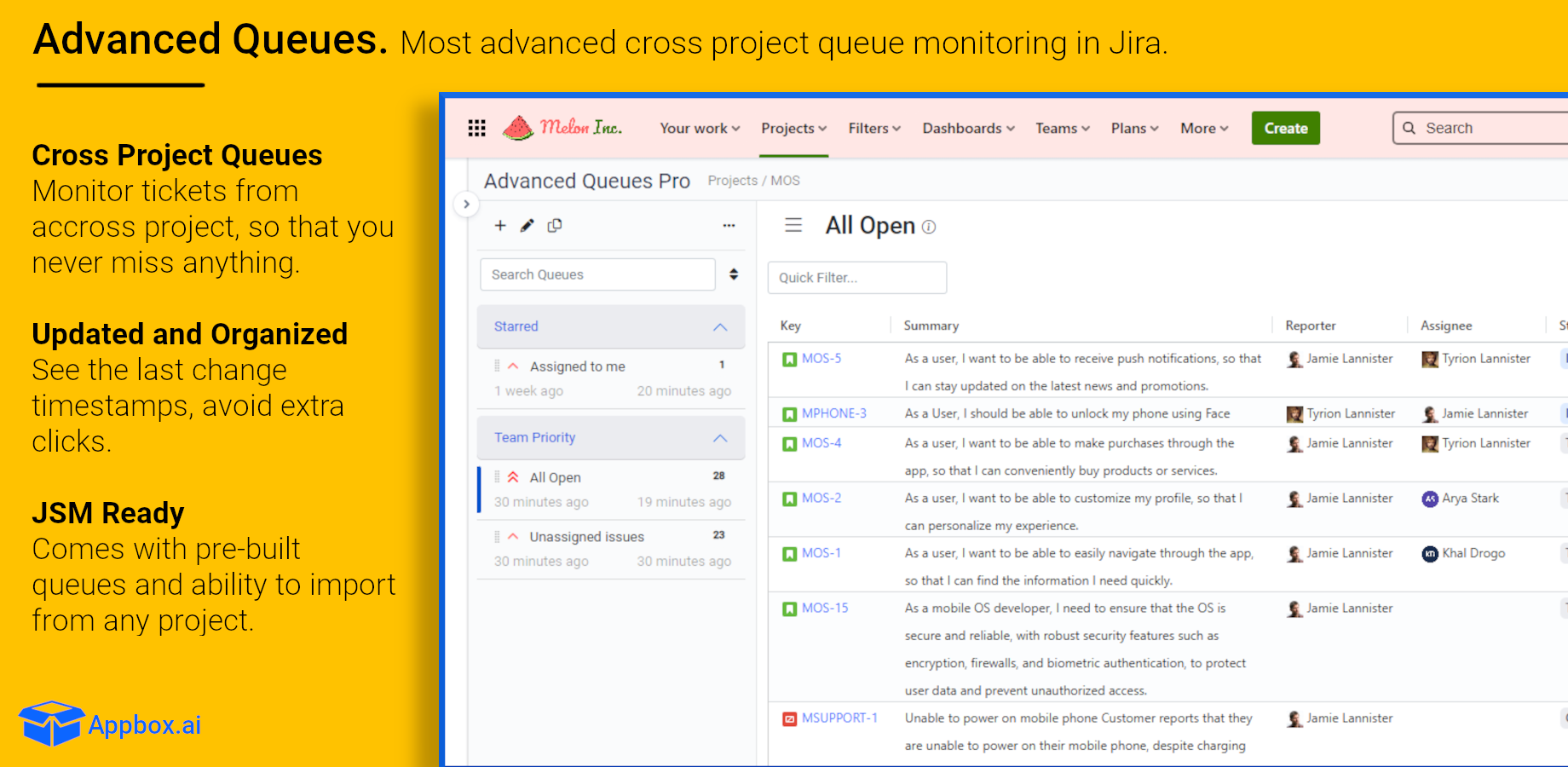This screenshot has height=767, width=1568.
Task: Add a new queue with plus icon
Action: (x=500, y=226)
